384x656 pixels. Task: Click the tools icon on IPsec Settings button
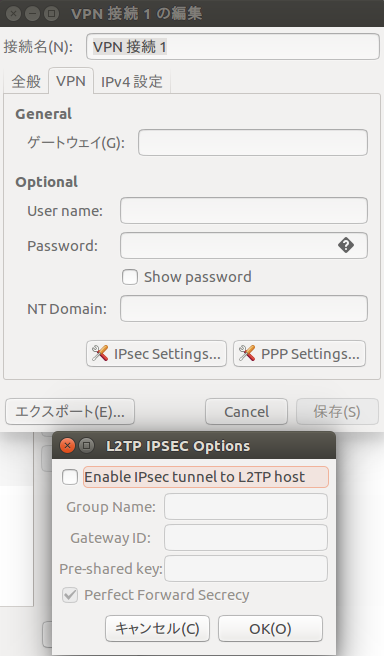pos(100,354)
